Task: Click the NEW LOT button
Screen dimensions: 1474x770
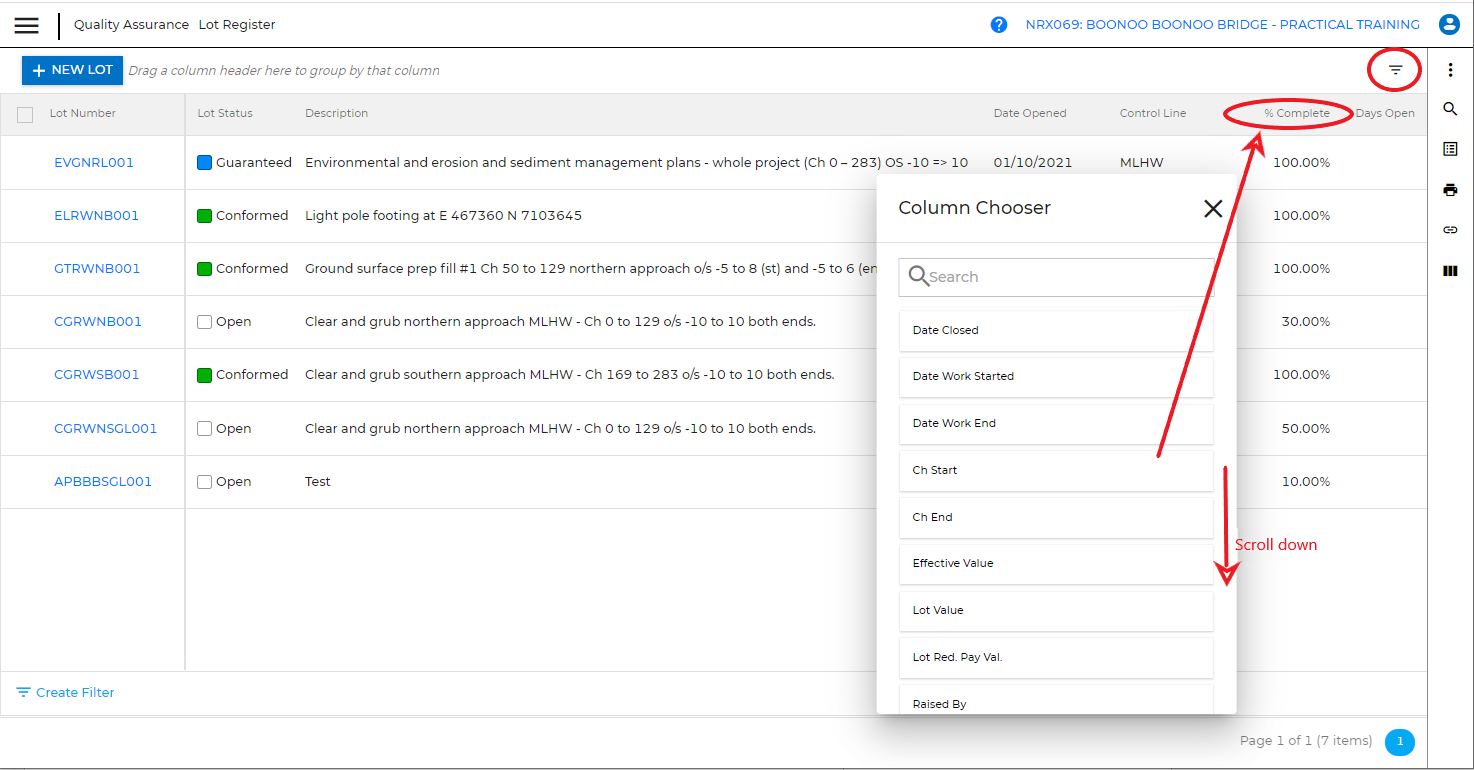Action: pos(72,70)
